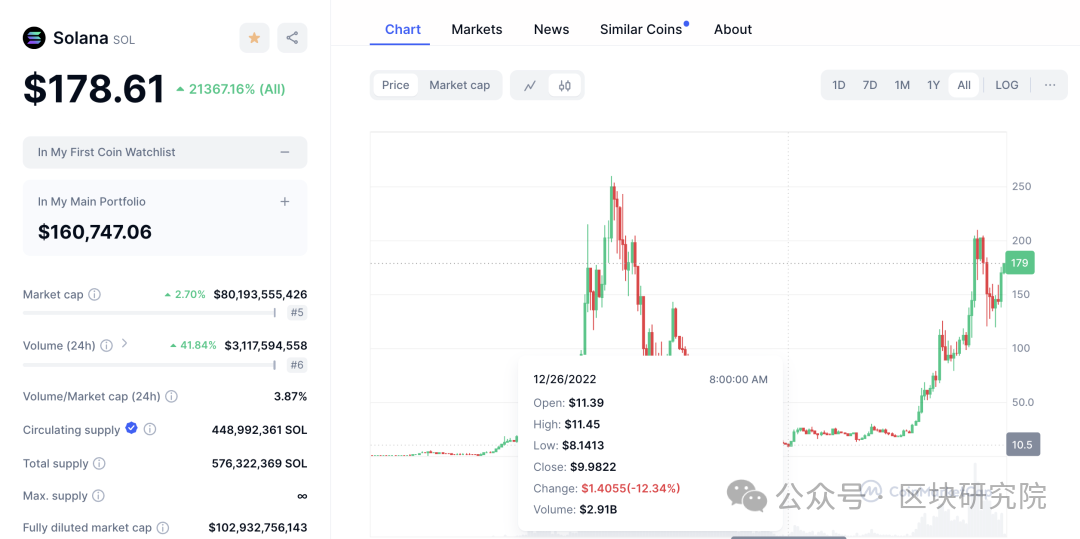Select All time range
The width and height of the screenshot is (1080, 539).
click(x=964, y=85)
